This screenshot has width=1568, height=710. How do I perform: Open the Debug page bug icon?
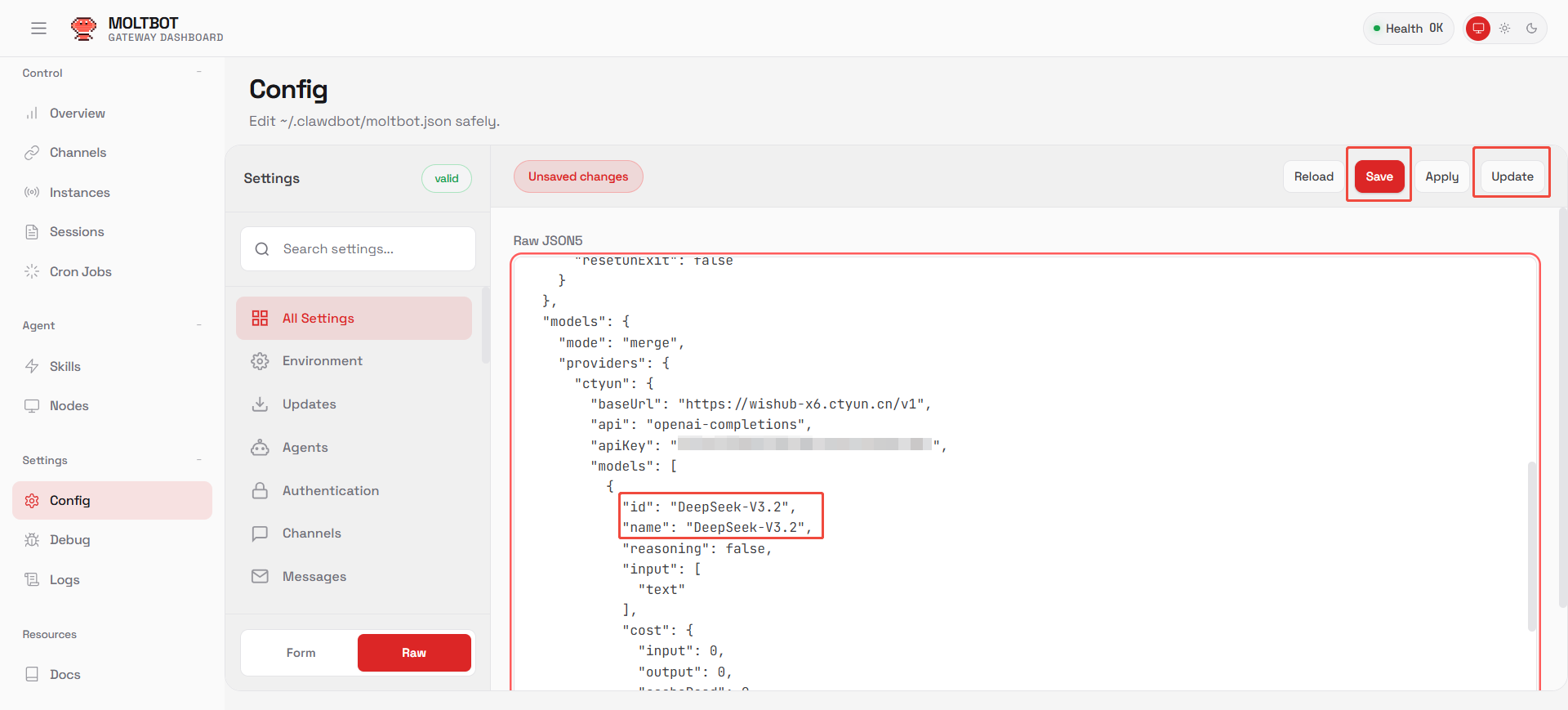pyautogui.click(x=32, y=540)
